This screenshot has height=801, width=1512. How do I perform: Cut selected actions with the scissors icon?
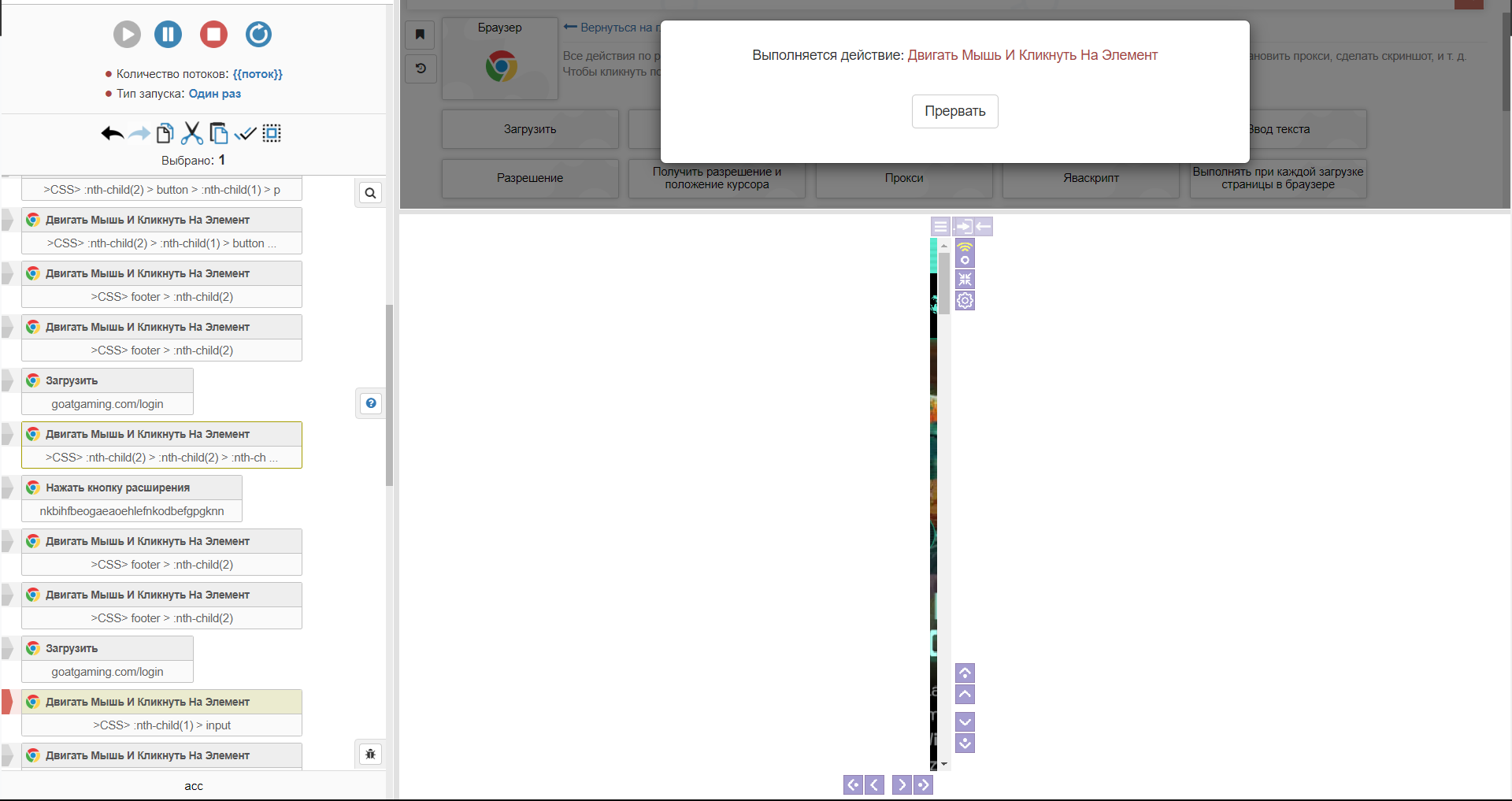191,133
